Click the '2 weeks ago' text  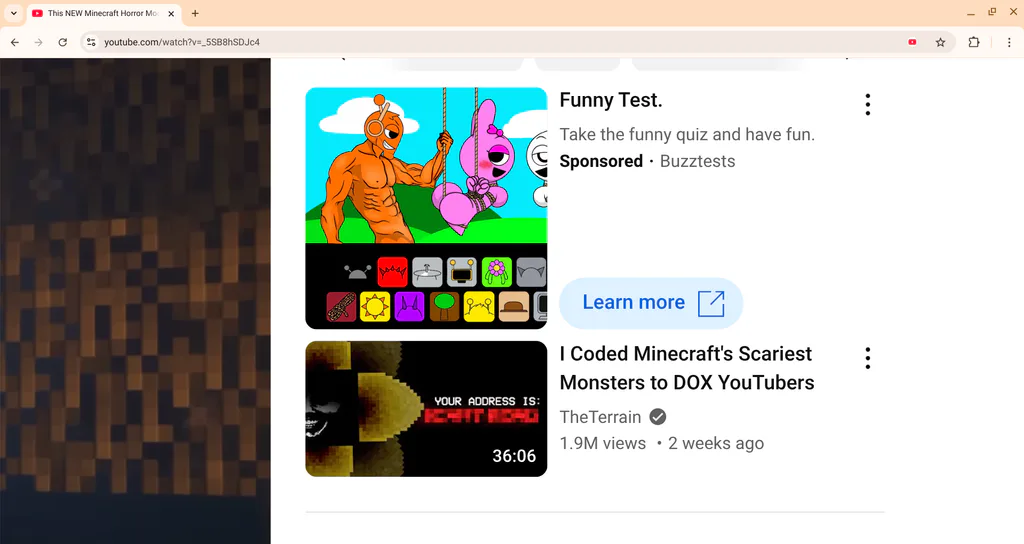(716, 443)
